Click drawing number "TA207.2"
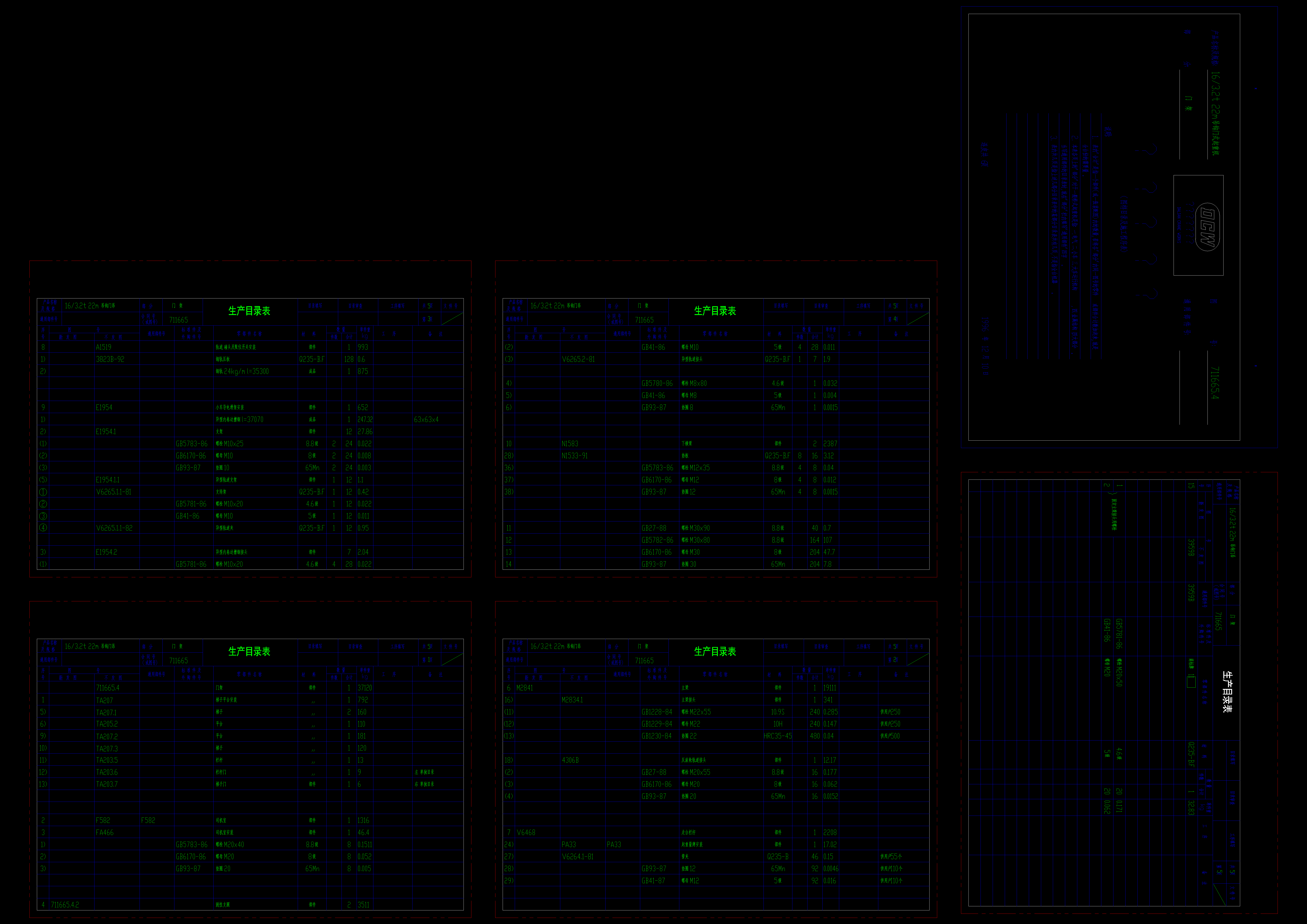Viewport: 1307px width, 924px height. (x=107, y=737)
